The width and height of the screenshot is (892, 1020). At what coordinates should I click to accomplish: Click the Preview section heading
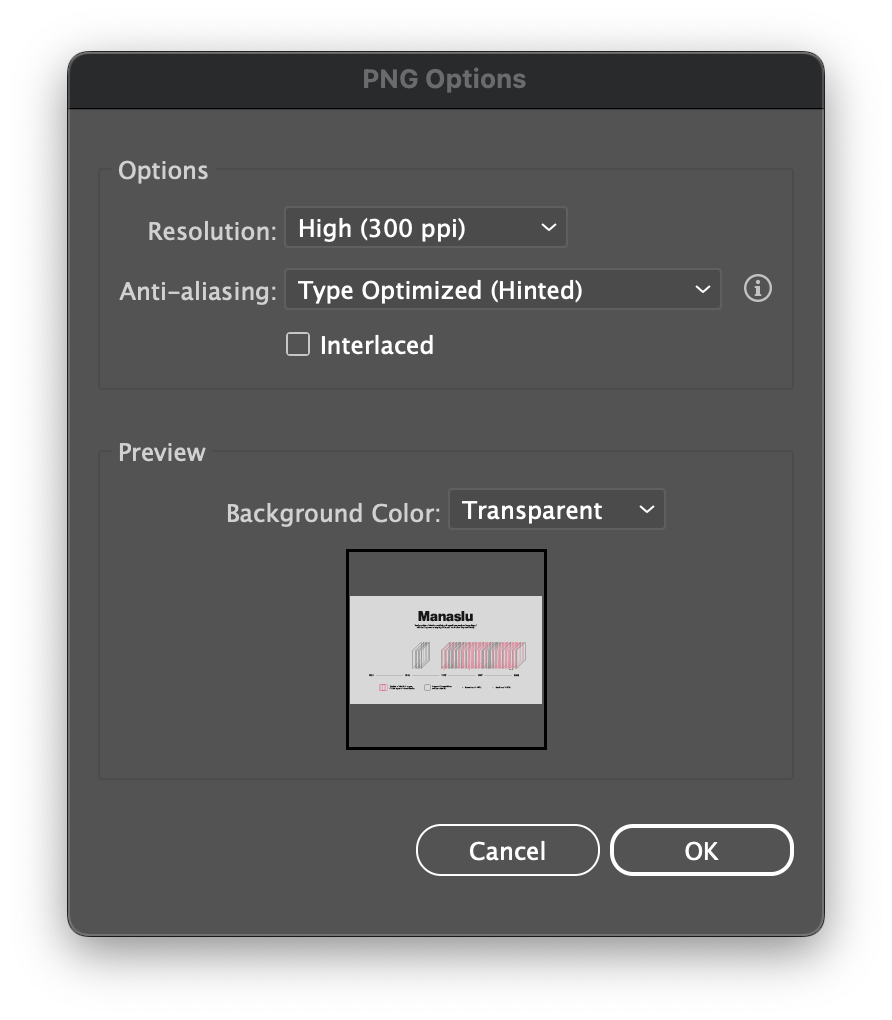(x=162, y=453)
